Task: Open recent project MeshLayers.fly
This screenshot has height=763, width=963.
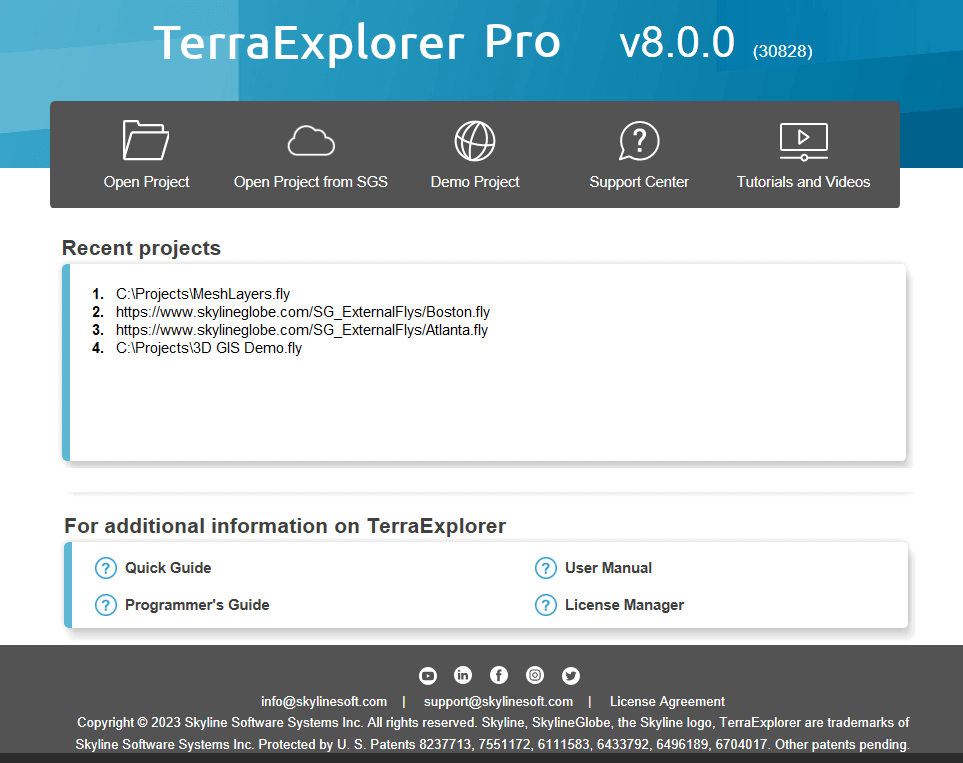Action: (203, 294)
